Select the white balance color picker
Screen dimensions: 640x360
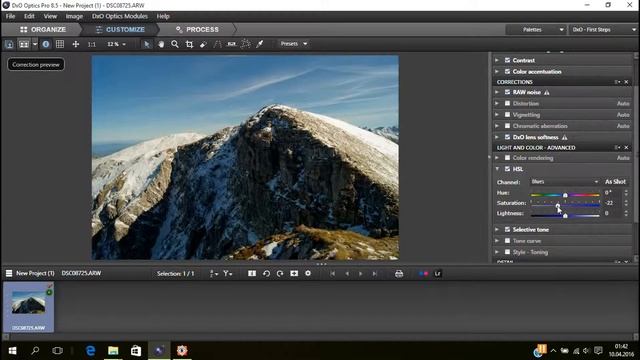pyautogui.click(x=260, y=44)
